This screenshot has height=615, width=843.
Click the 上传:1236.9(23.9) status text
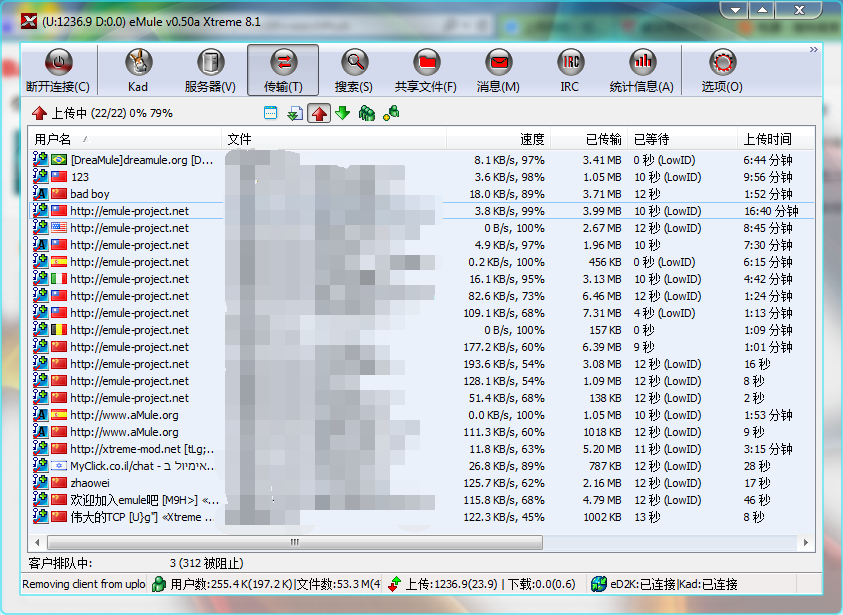tap(451, 584)
